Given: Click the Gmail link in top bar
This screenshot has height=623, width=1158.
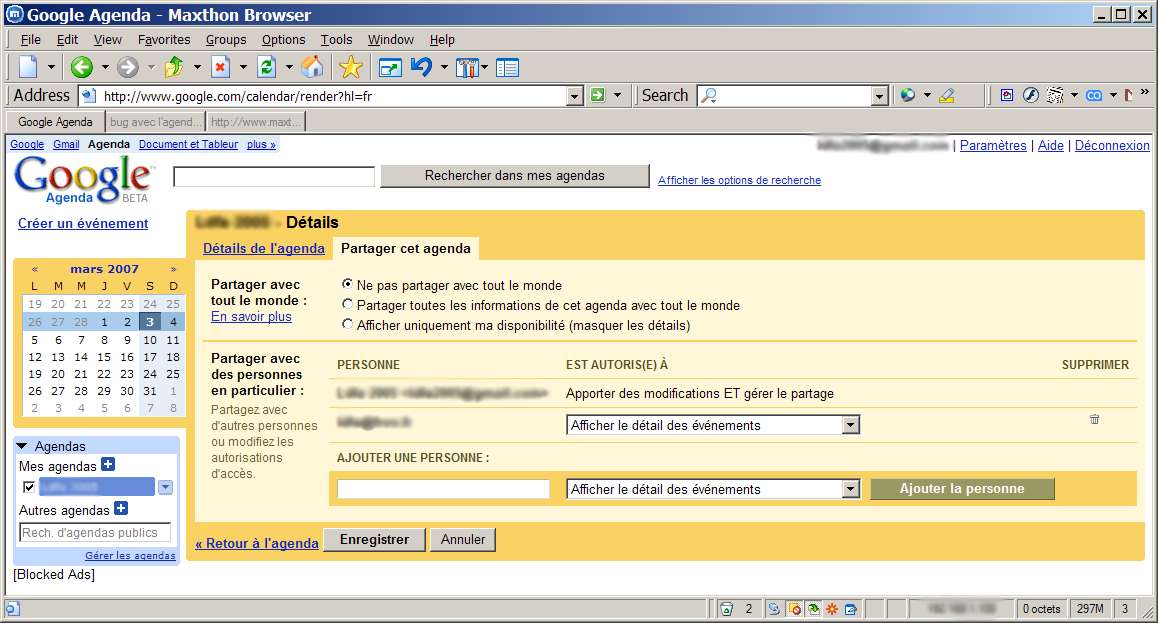Looking at the screenshot, I should pyautogui.click(x=66, y=145).
